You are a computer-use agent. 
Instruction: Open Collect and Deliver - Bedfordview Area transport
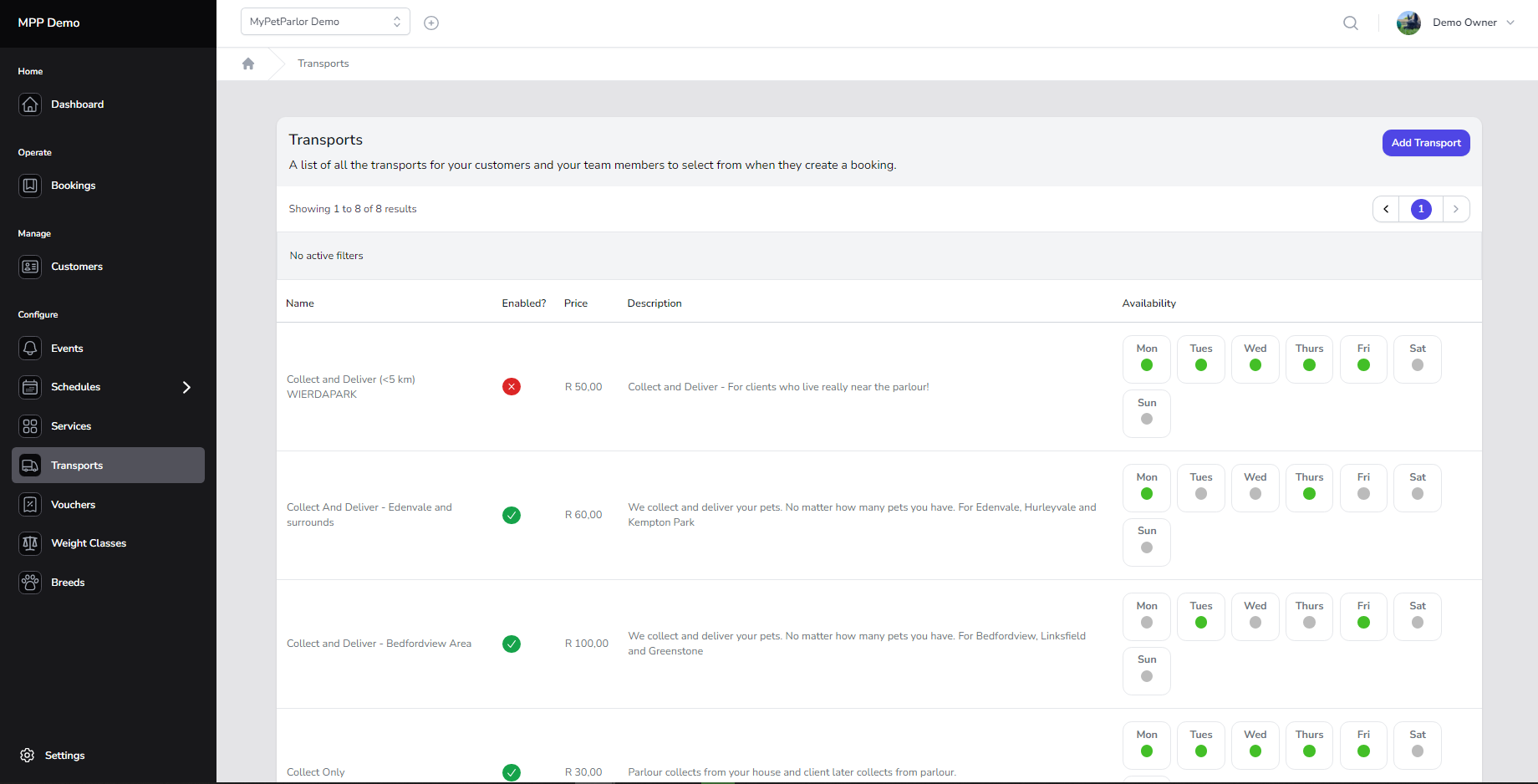pos(379,644)
